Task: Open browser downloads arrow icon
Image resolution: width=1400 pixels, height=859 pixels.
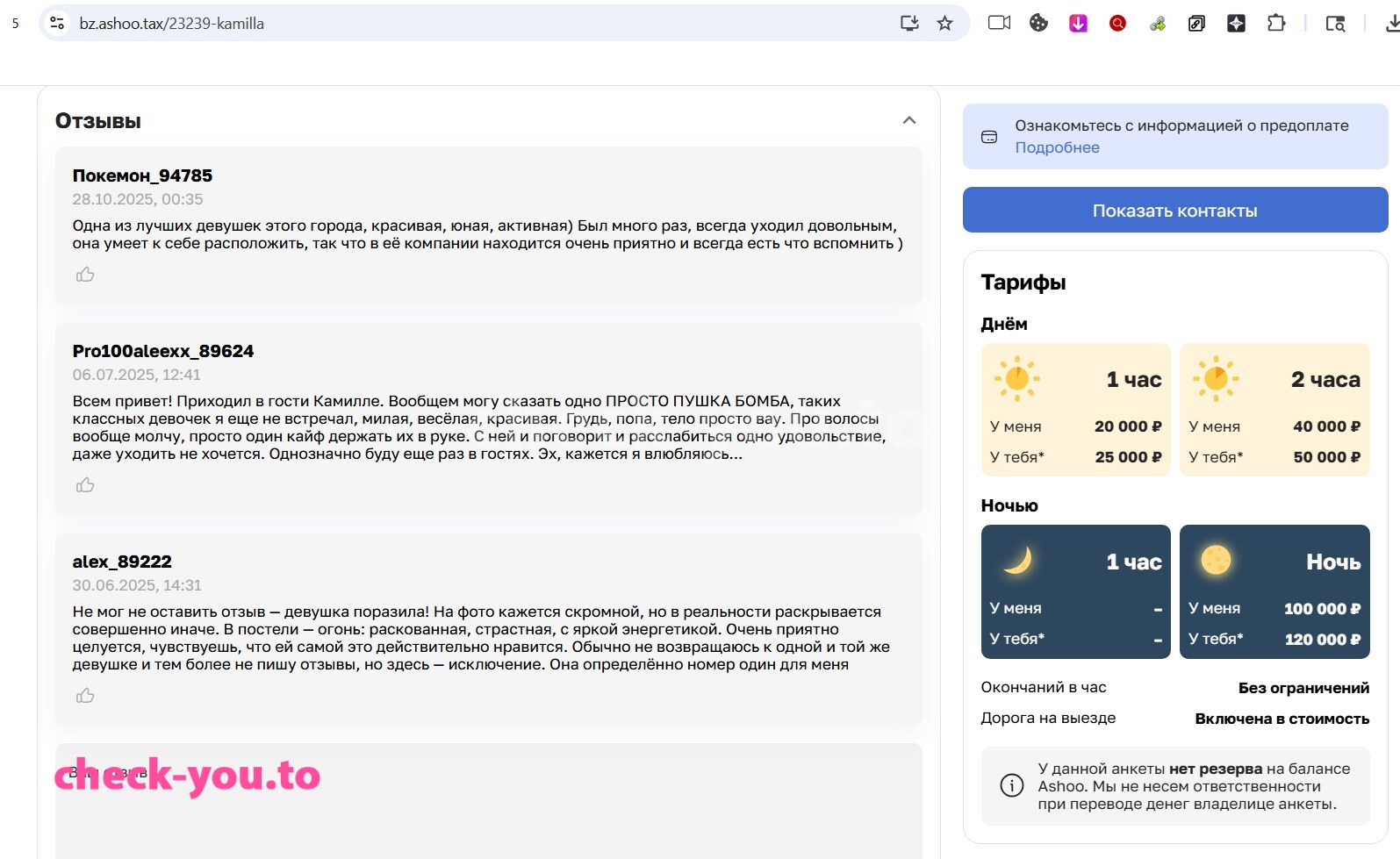Action: pyautogui.click(x=1391, y=24)
